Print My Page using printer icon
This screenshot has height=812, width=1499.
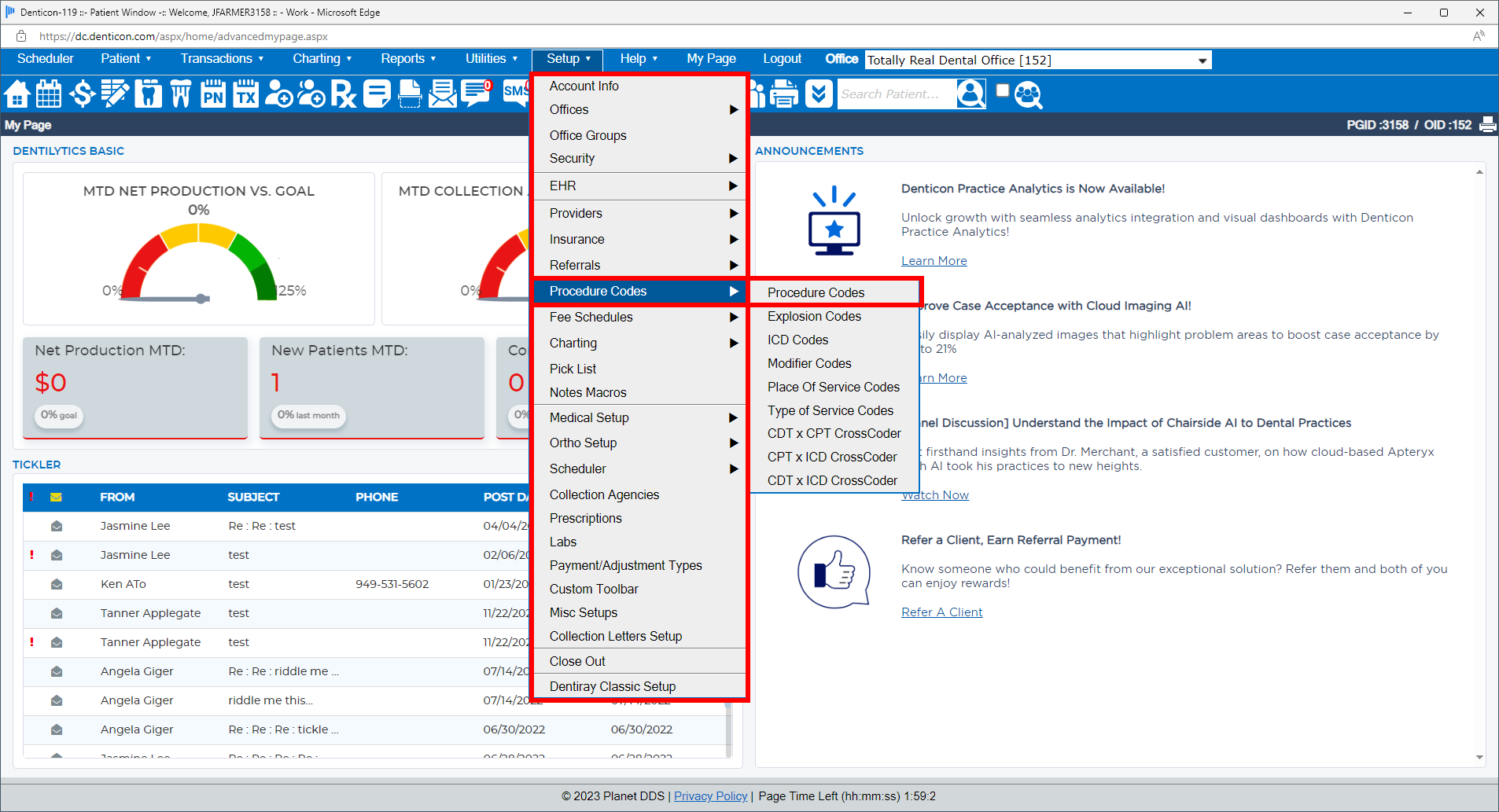click(1488, 124)
